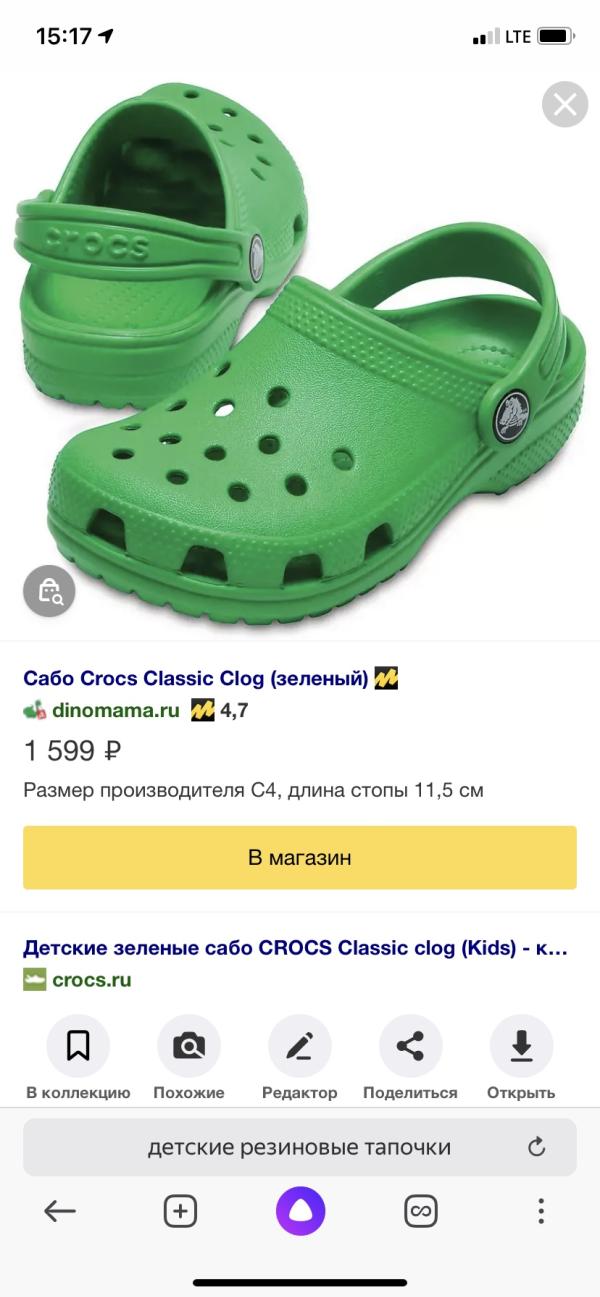The image size is (600, 1297).
Task: Open a new tab with plus icon
Action: coord(180,1212)
